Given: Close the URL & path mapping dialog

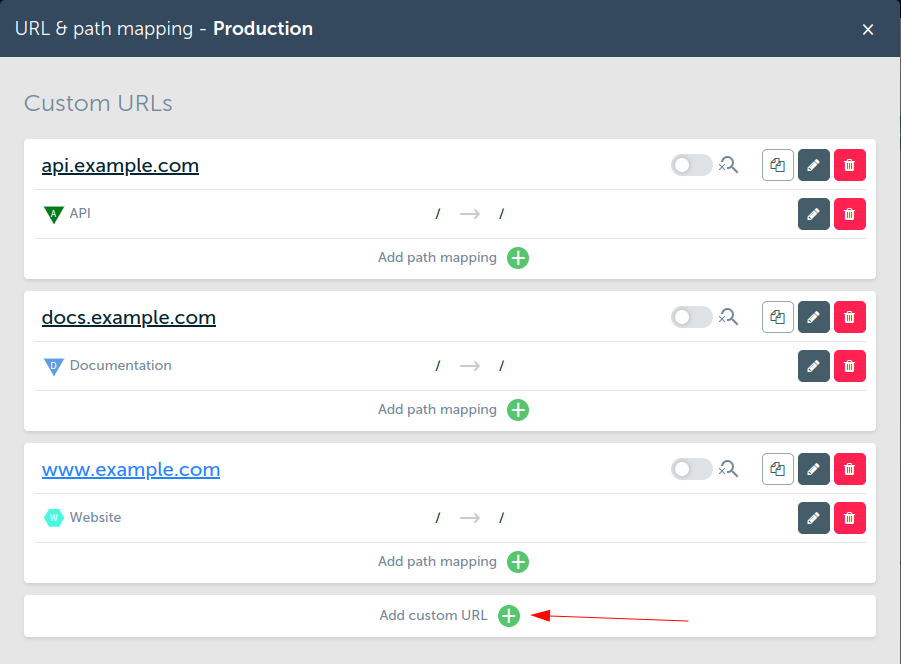Looking at the screenshot, I should pyautogui.click(x=868, y=29).
